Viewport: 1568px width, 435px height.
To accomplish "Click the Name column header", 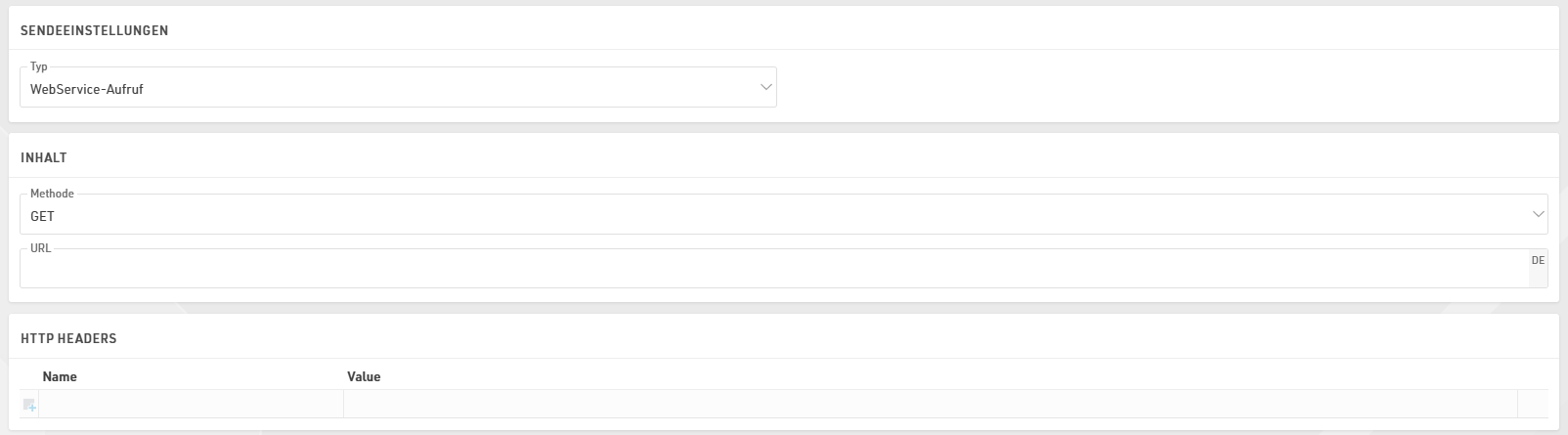I will 60,376.
